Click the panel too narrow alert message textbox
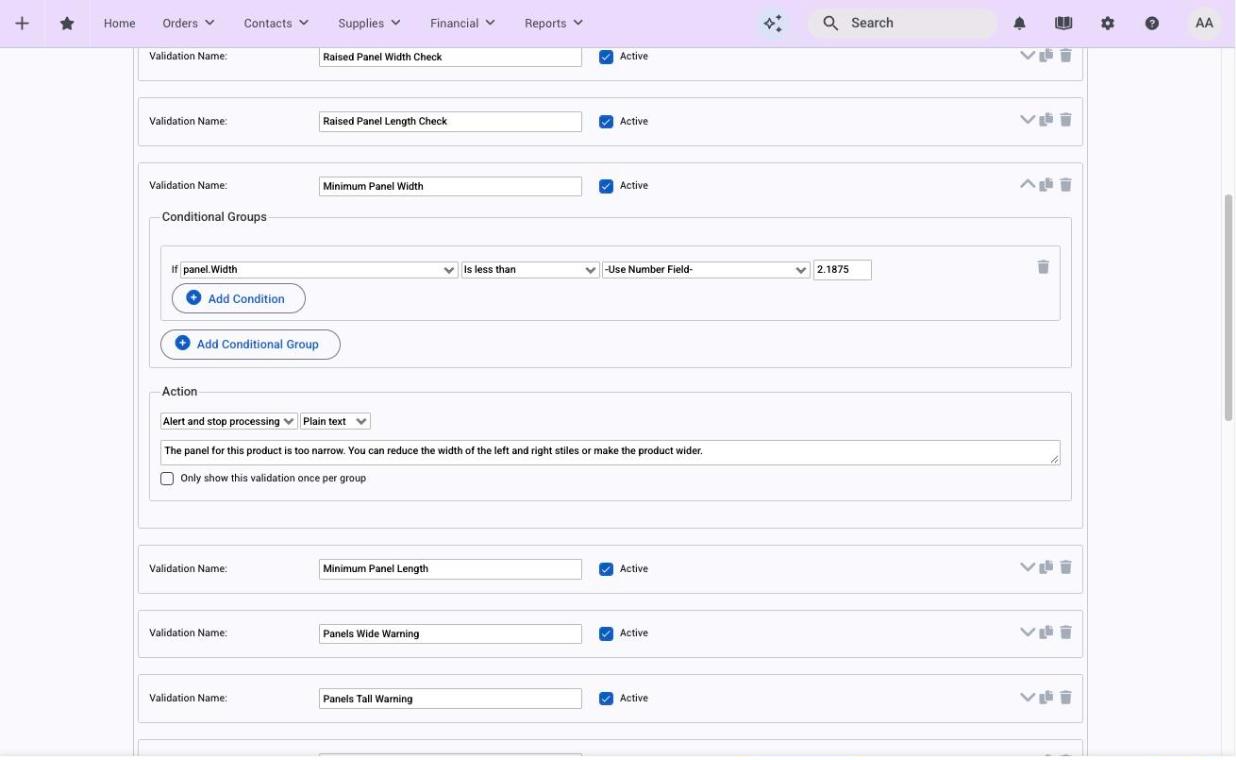Image resolution: width=1236 pixels, height=760 pixels. (610, 452)
